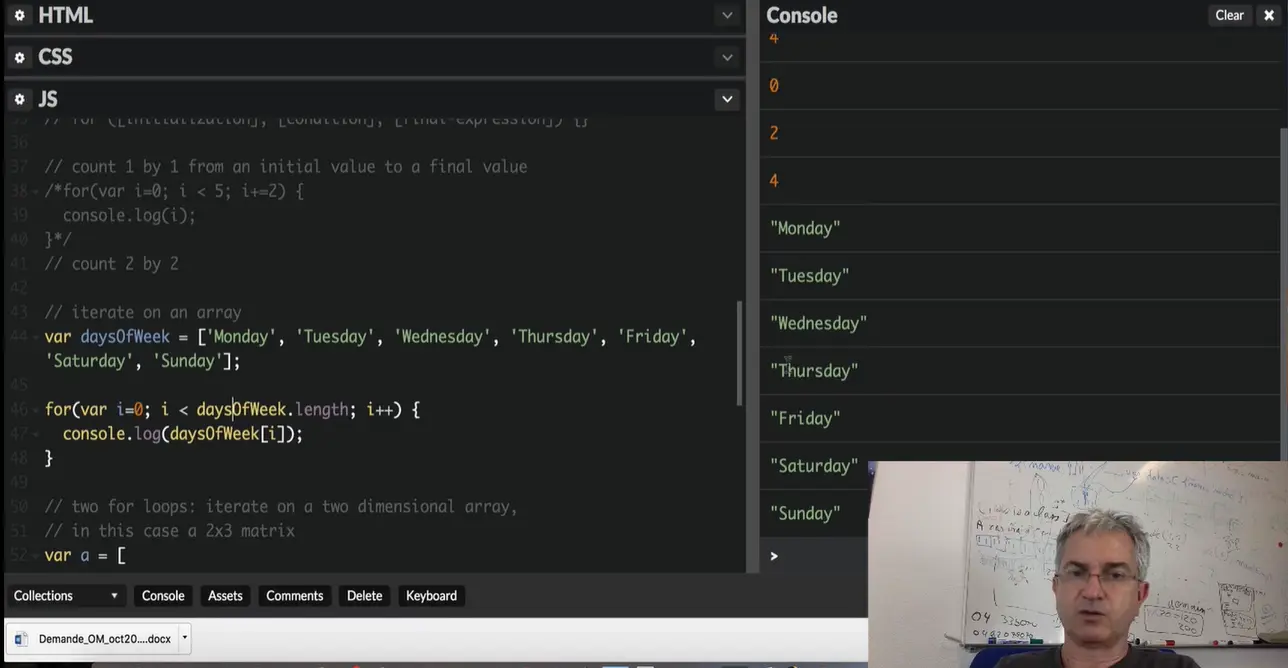Click the webcam video overlay
This screenshot has height=668, width=1288.
point(1078,564)
